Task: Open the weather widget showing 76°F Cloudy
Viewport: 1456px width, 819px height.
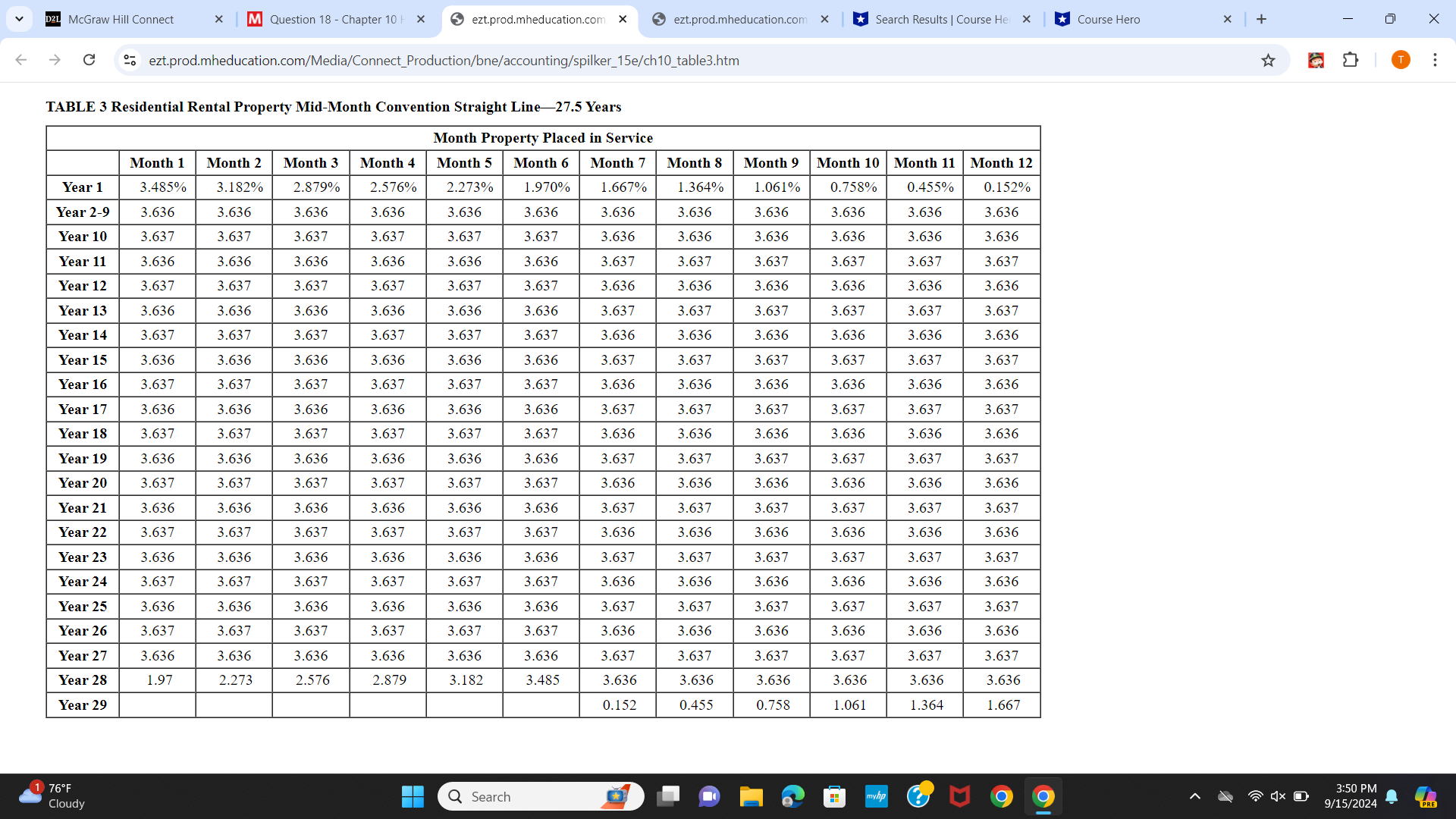Action: [53, 795]
